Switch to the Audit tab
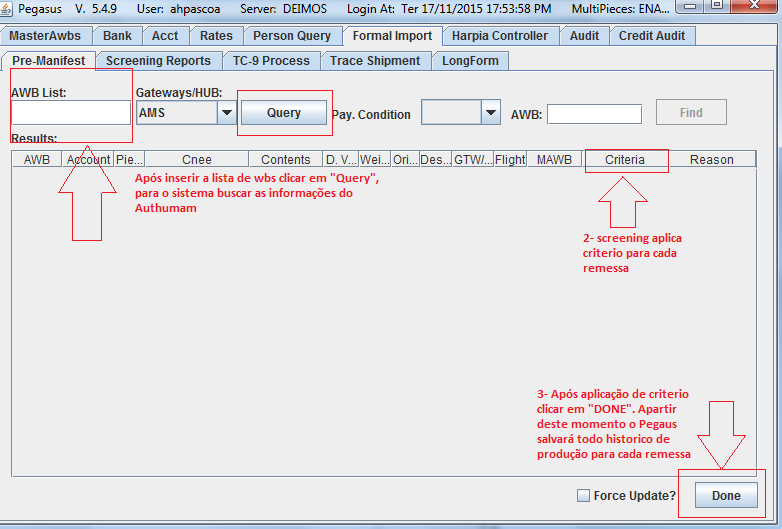The height and width of the screenshot is (529, 782). pyautogui.click(x=585, y=36)
